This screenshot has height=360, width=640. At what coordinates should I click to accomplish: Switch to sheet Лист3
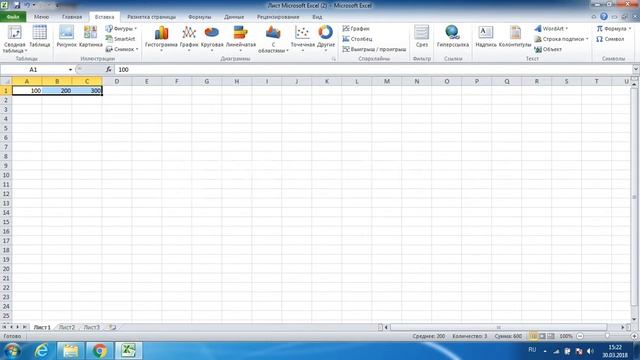coord(91,327)
